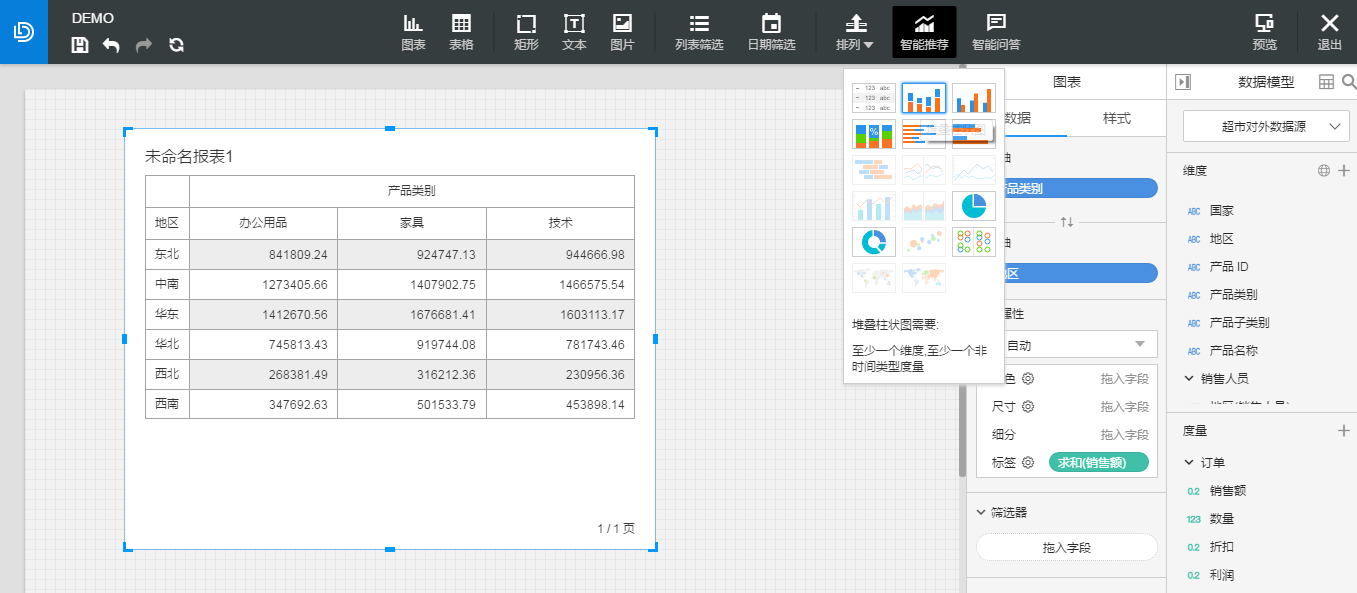Open the 日期筛选 date filter tool
Viewport: 1357px width, 593px height.
[771, 32]
